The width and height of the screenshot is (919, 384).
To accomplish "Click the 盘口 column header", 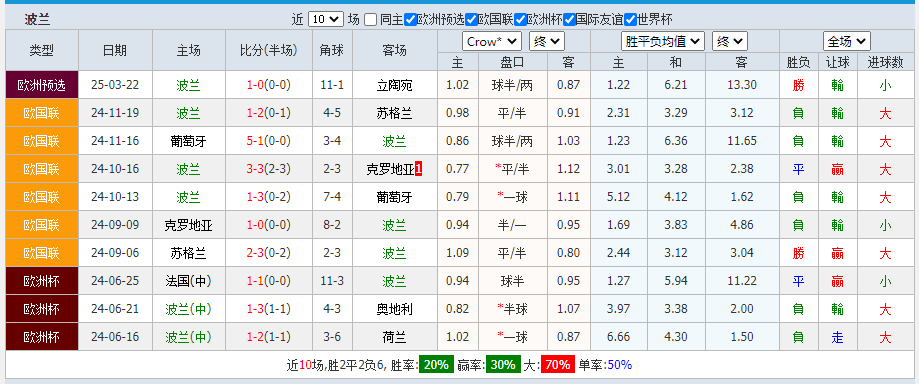I will 513,62.
